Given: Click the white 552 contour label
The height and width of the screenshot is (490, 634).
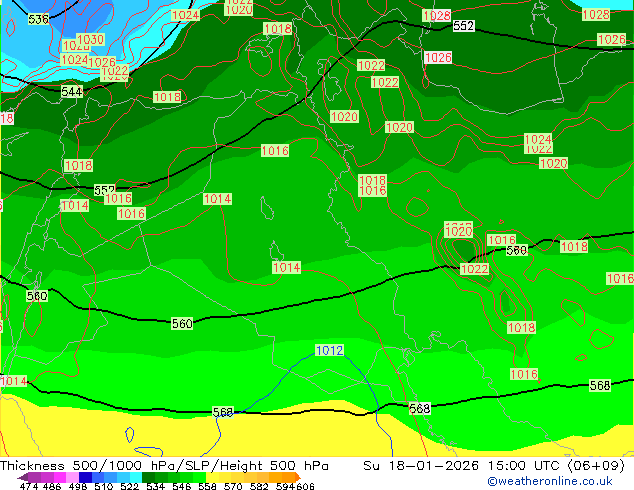Looking at the screenshot, I should [463, 26].
